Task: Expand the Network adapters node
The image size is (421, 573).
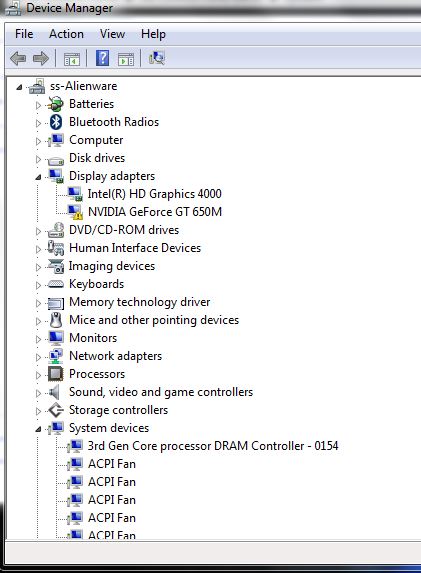Action: coord(38,357)
